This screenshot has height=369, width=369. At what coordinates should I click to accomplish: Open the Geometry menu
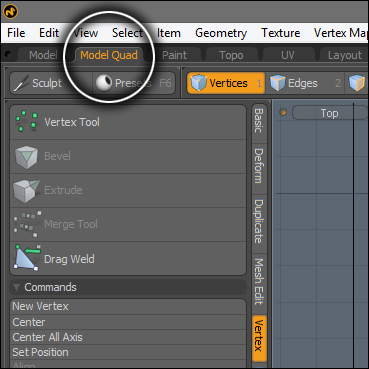(221, 33)
